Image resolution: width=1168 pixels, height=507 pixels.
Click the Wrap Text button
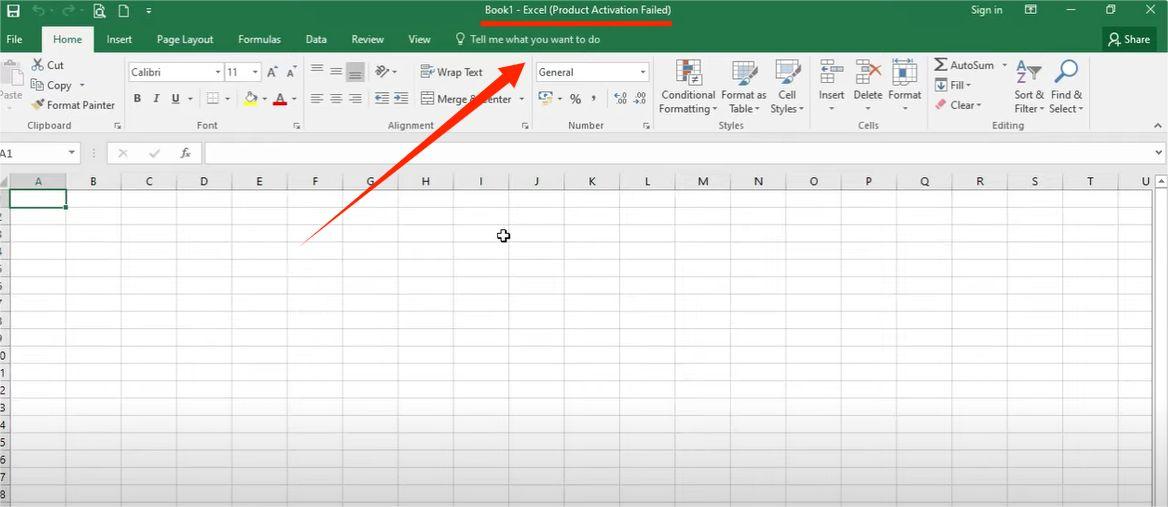451,72
